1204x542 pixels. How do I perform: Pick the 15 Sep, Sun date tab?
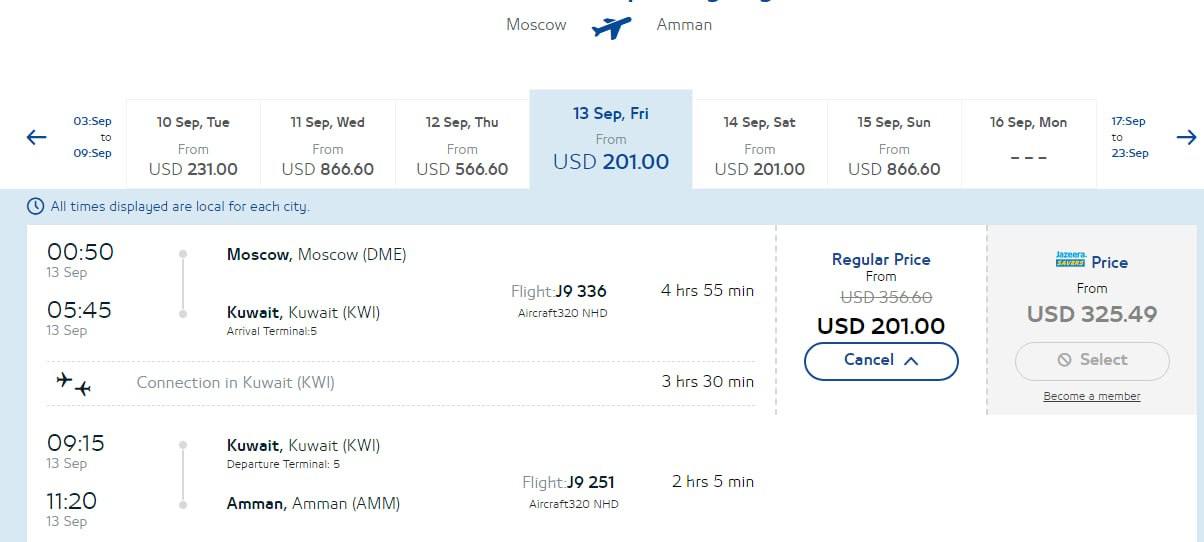(x=893, y=145)
